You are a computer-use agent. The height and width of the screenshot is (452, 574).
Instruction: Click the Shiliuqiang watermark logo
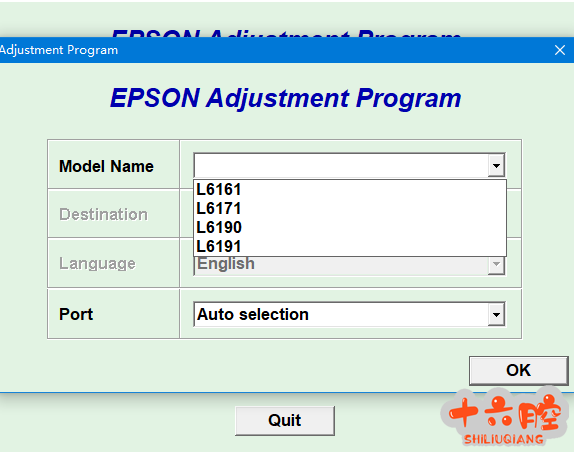(505, 417)
